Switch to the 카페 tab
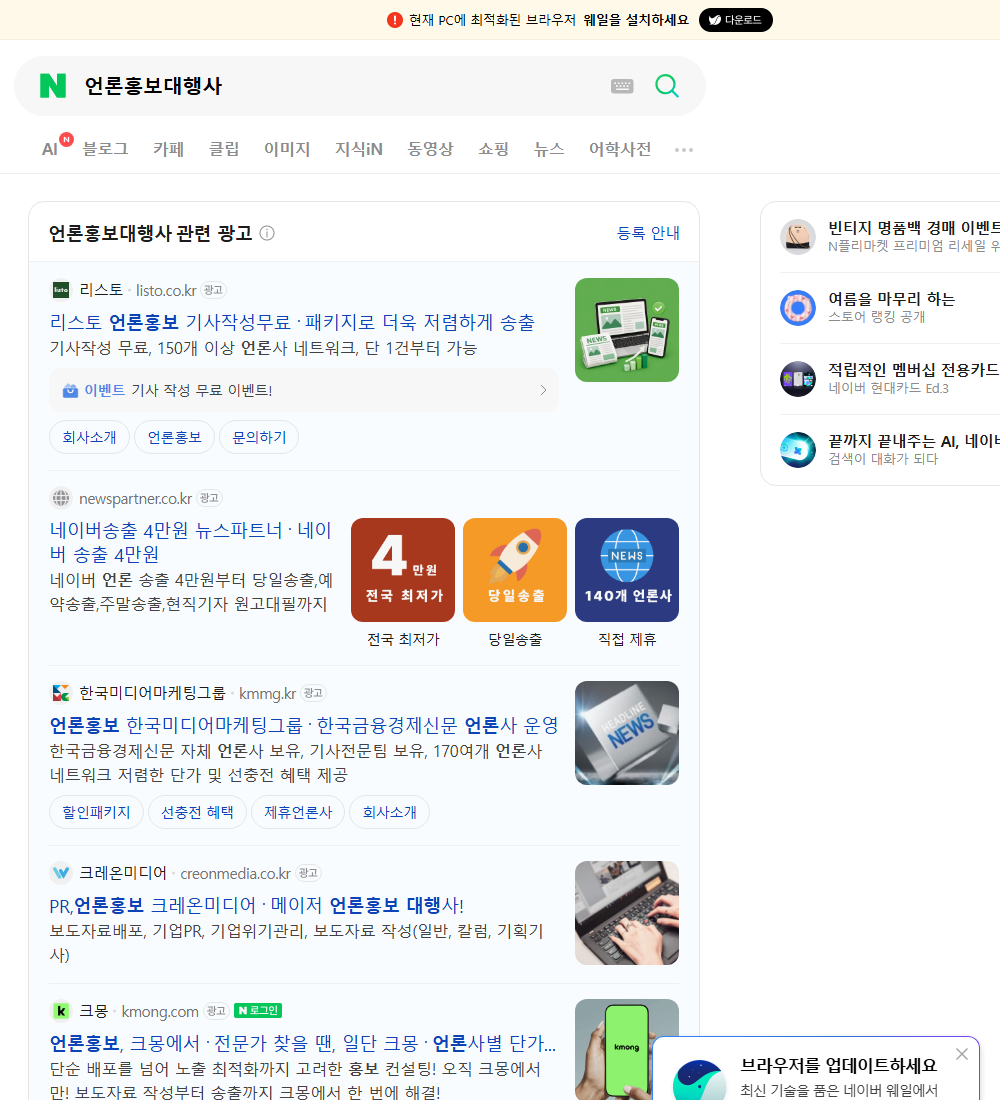1000x1100 pixels. [x=168, y=149]
